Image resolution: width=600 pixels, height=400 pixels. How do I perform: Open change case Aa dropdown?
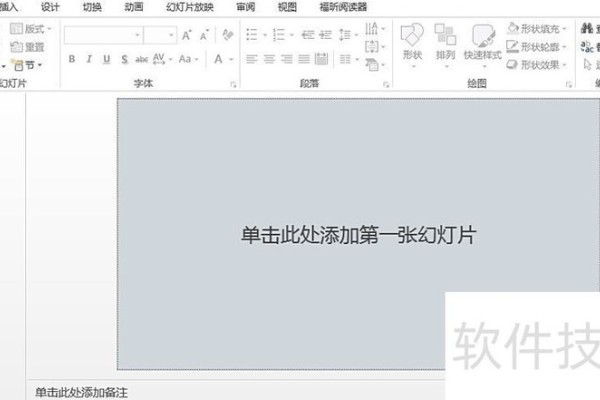coord(189,59)
